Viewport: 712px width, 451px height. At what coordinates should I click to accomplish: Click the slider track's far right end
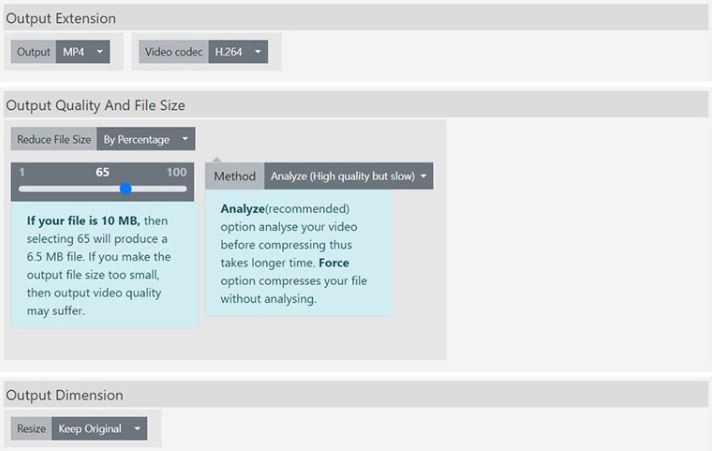point(185,188)
